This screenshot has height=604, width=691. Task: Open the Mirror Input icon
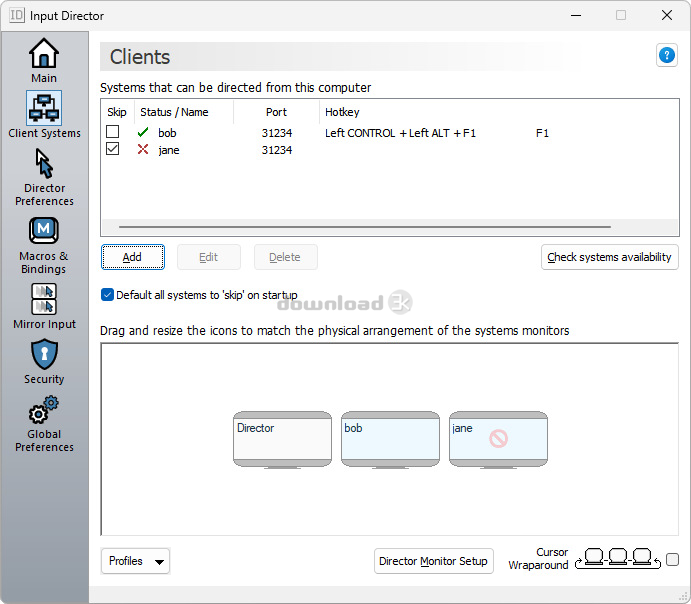click(x=44, y=298)
